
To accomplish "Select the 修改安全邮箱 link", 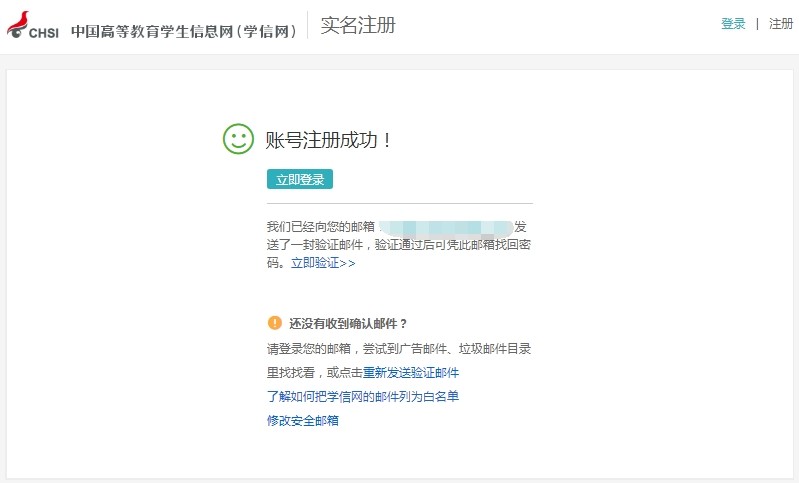I will tap(303, 420).
